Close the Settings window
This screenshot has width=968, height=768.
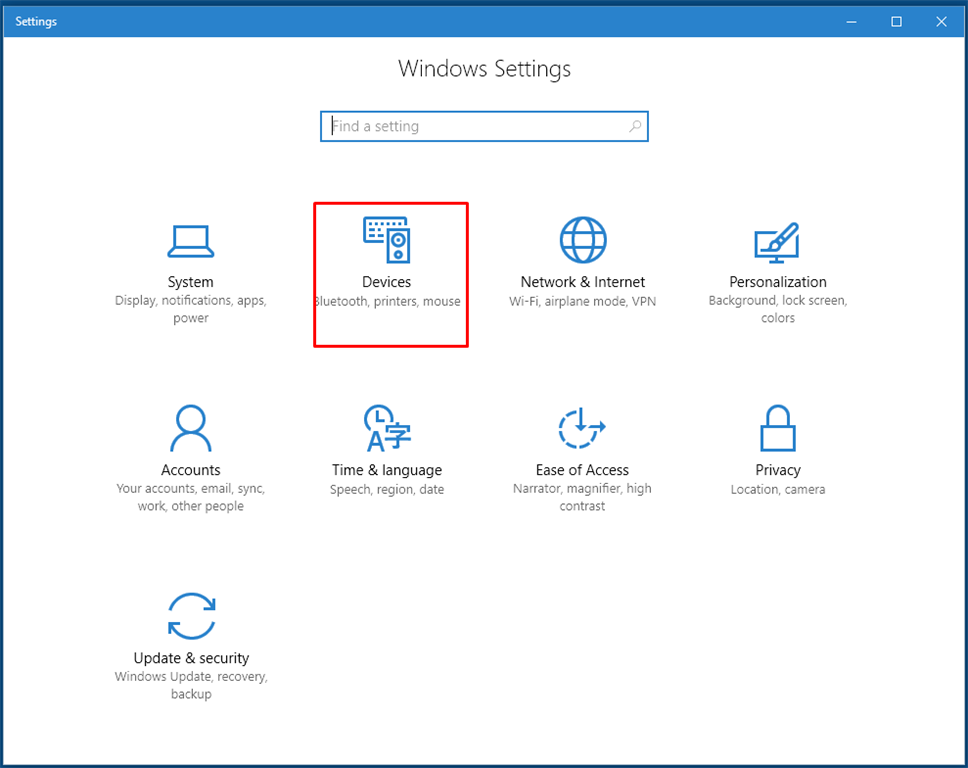941,22
